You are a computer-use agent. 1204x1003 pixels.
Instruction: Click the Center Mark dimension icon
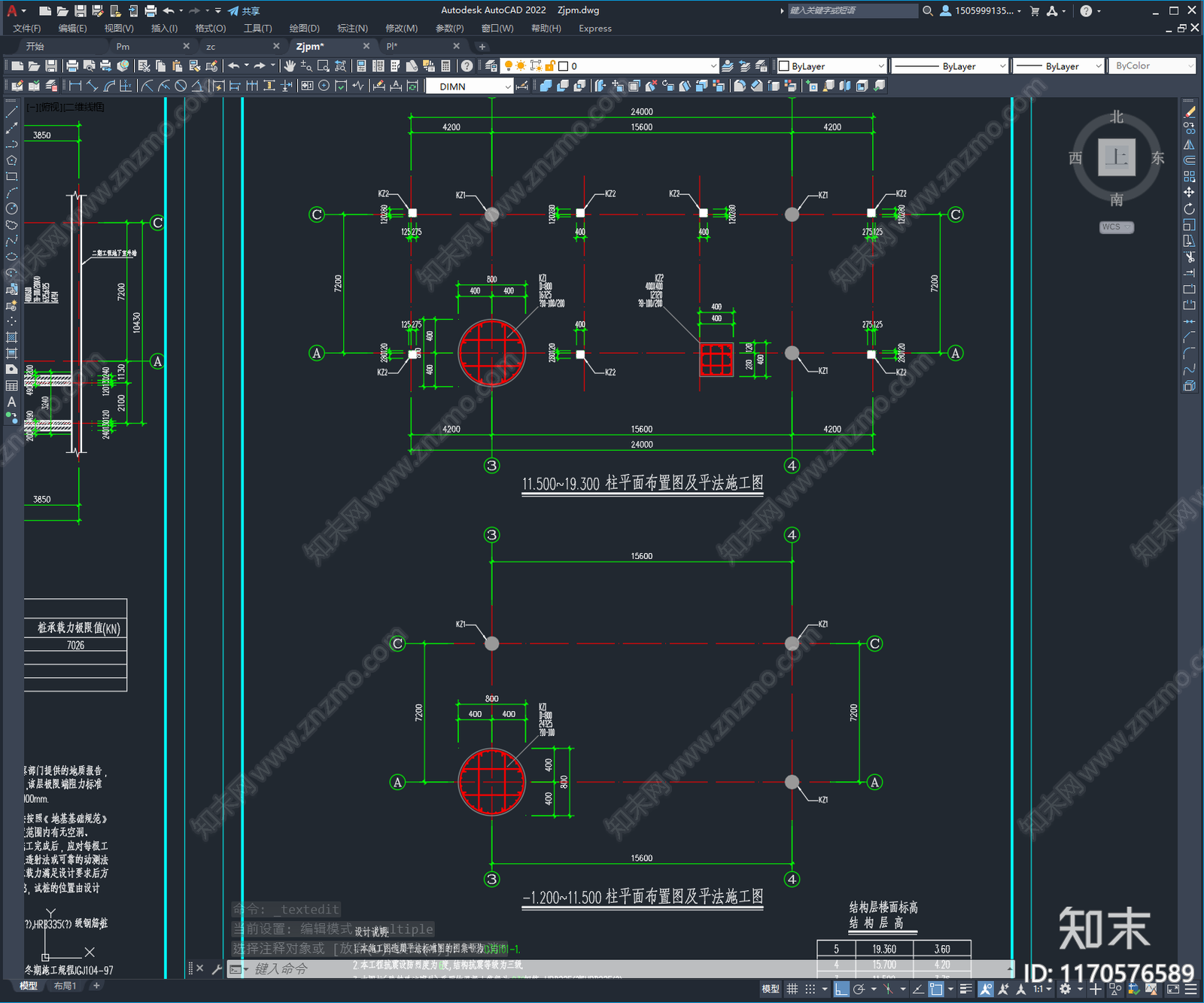click(x=324, y=86)
